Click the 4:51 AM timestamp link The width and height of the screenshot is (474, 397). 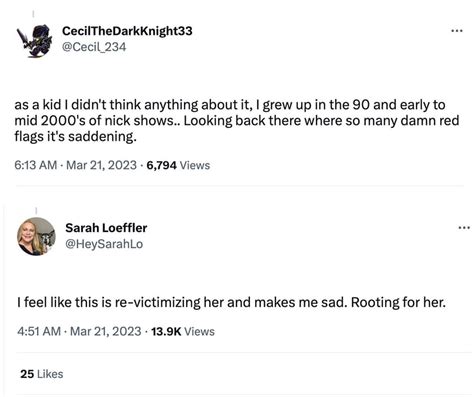click(x=39, y=331)
